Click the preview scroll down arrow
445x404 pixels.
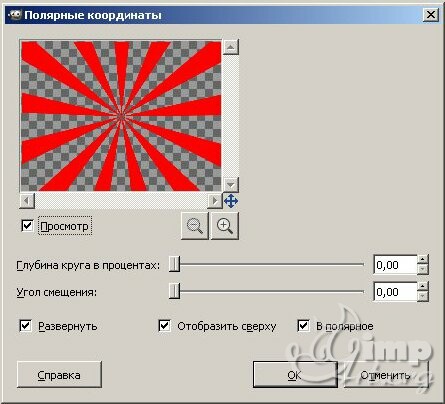231,184
